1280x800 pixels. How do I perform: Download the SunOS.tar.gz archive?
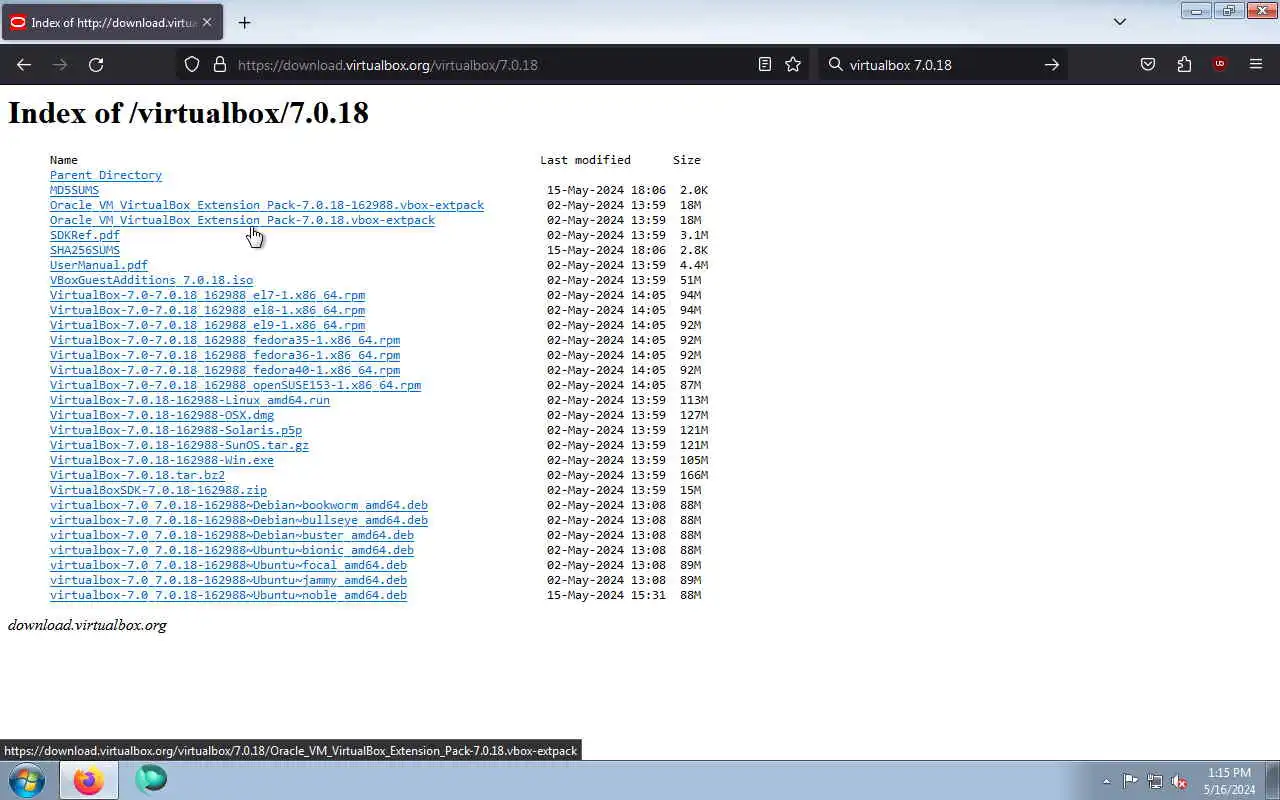[x=179, y=445]
